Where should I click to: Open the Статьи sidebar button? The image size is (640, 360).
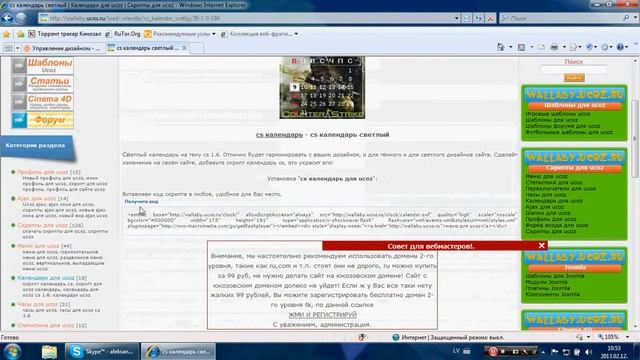(x=42, y=83)
